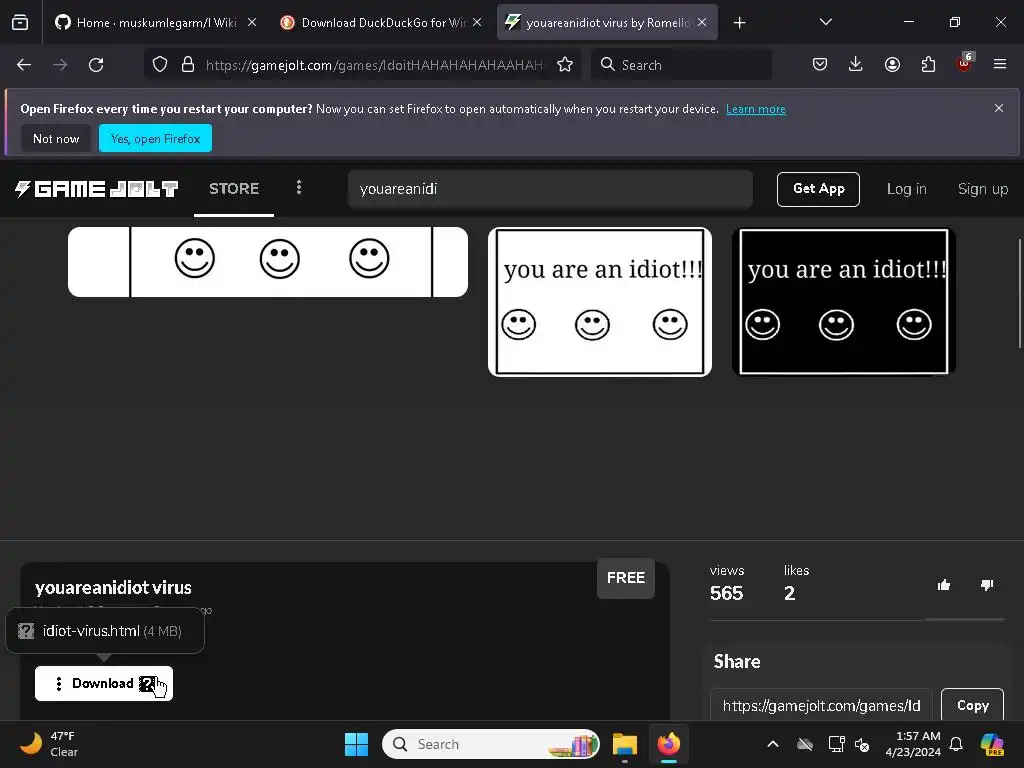Open the Learn more link
1024x768 pixels.
(x=756, y=109)
